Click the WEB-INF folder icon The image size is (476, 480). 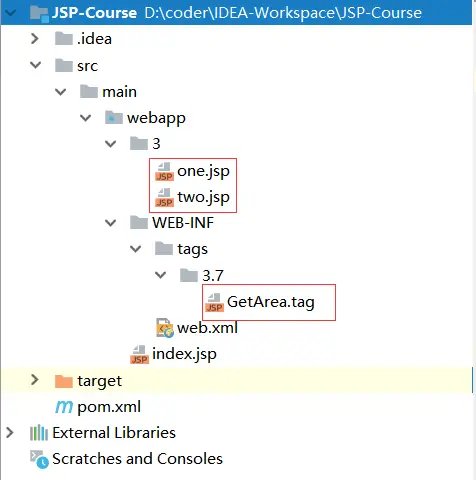coord(139,223)
